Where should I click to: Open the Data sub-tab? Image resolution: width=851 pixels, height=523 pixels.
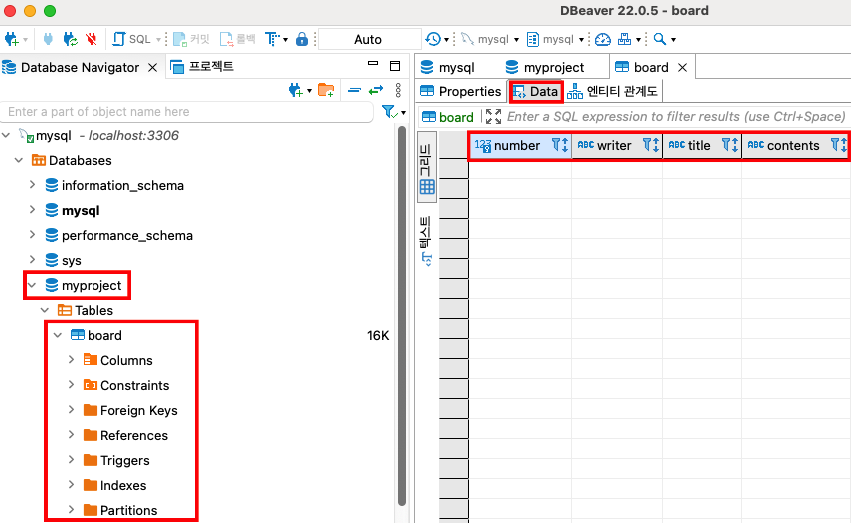[x=536, y=91]
